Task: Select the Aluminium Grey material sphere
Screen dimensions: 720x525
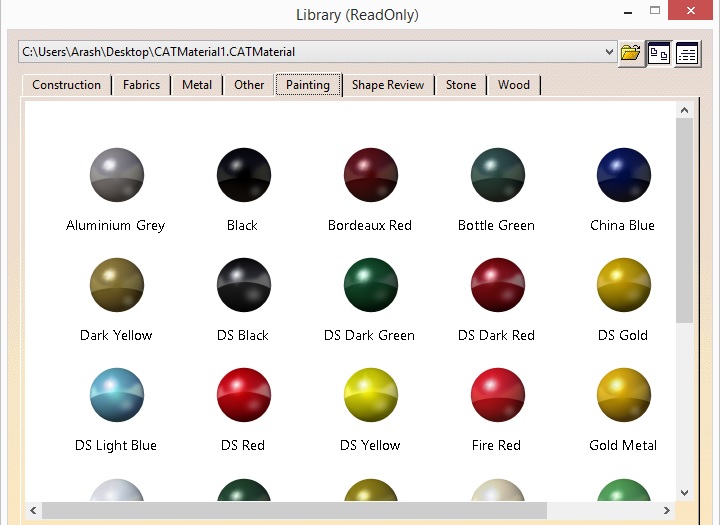Action: (x=116, y=174)
